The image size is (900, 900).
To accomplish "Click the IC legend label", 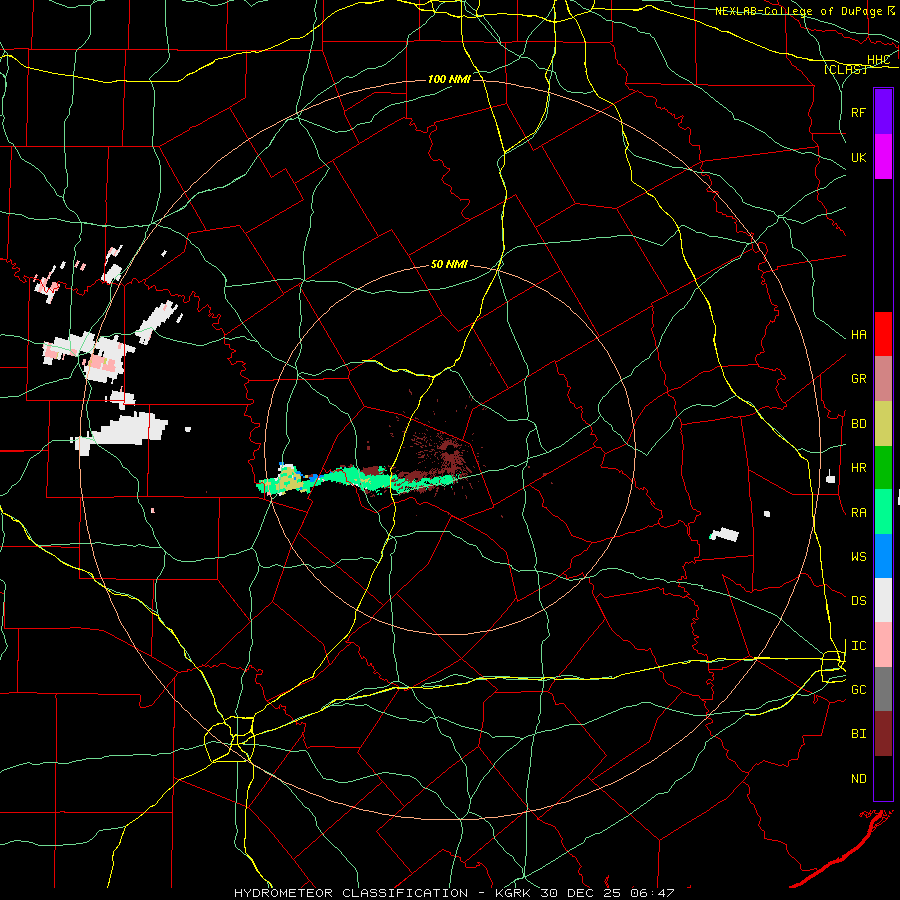I will point(858,646).
